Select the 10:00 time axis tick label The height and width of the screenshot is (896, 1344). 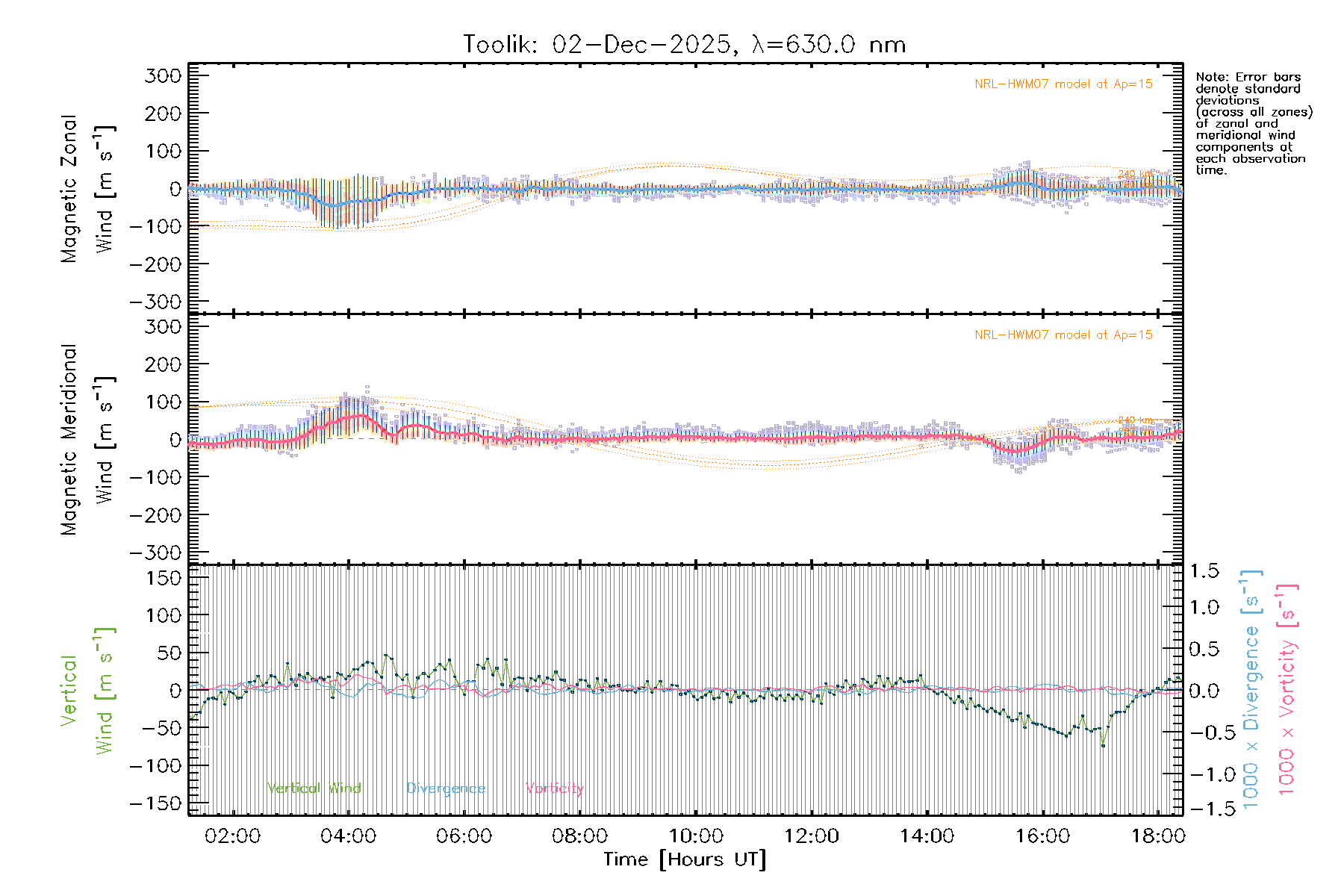pyautogui.click(x=695, y=836)
